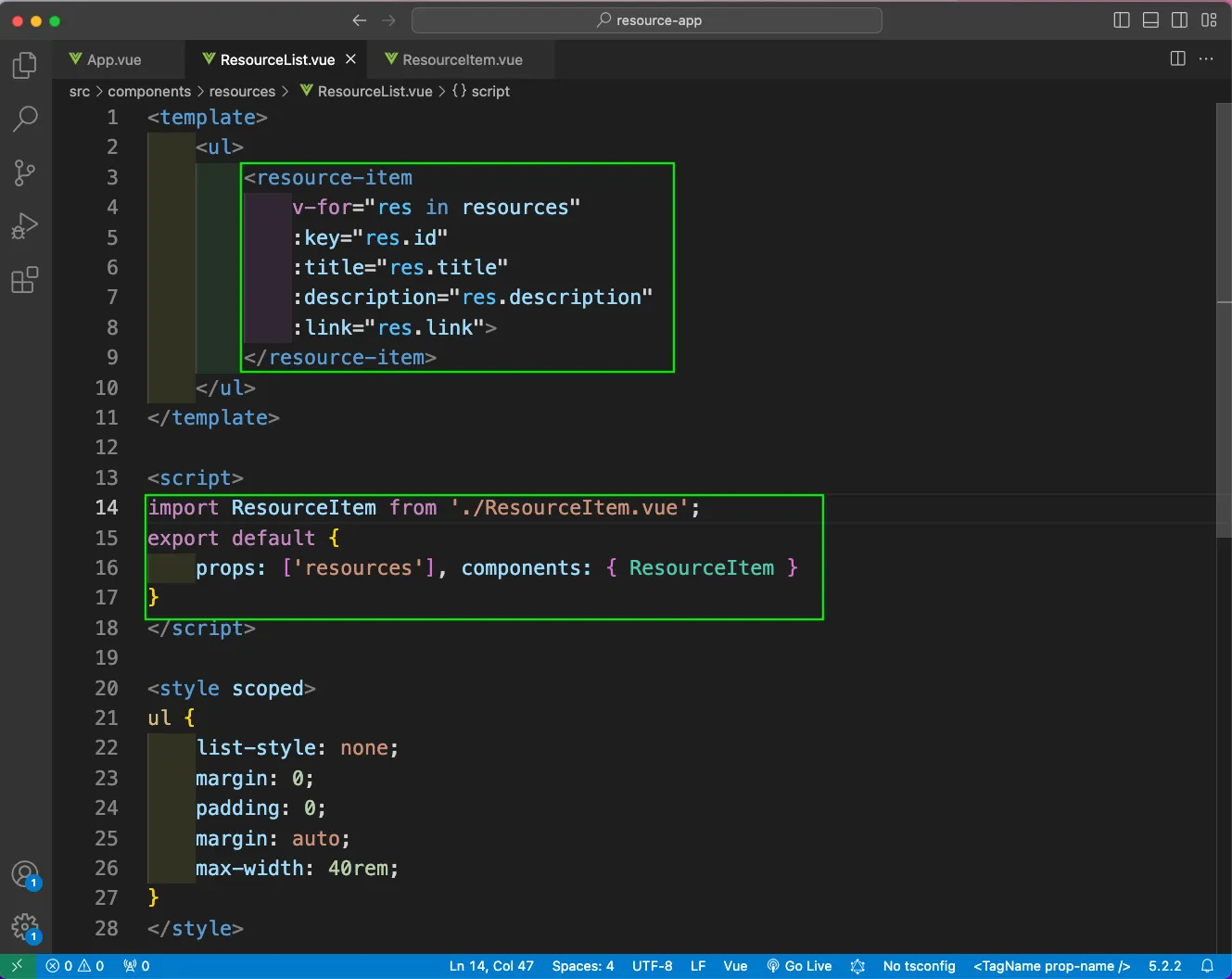Close the ResourceList.vue tab
The height and width of the screenshot is (979, 1232).
pyautogui.click(x=350, y=59)
